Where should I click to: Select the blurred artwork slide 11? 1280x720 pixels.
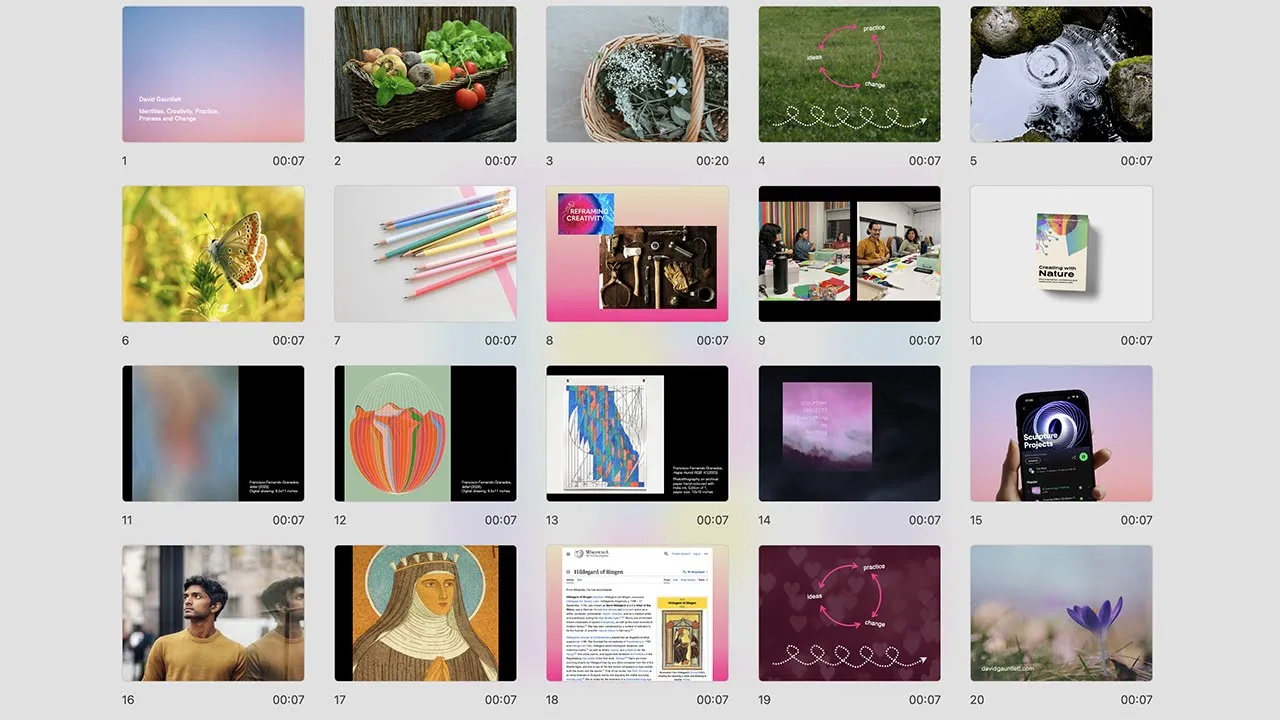click(x=213, y=433)
